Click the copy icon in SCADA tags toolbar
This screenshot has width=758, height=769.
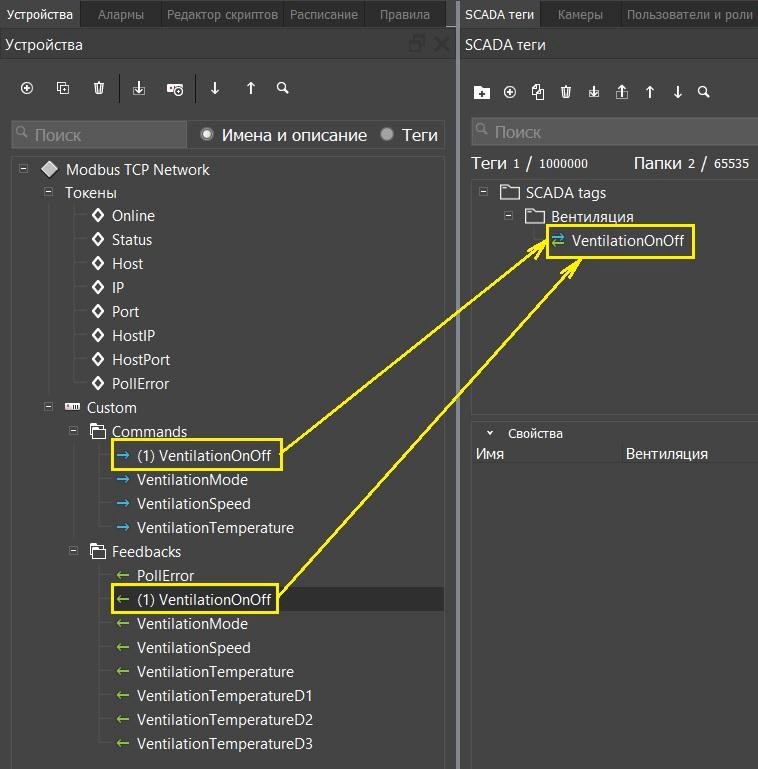point(538,92)
